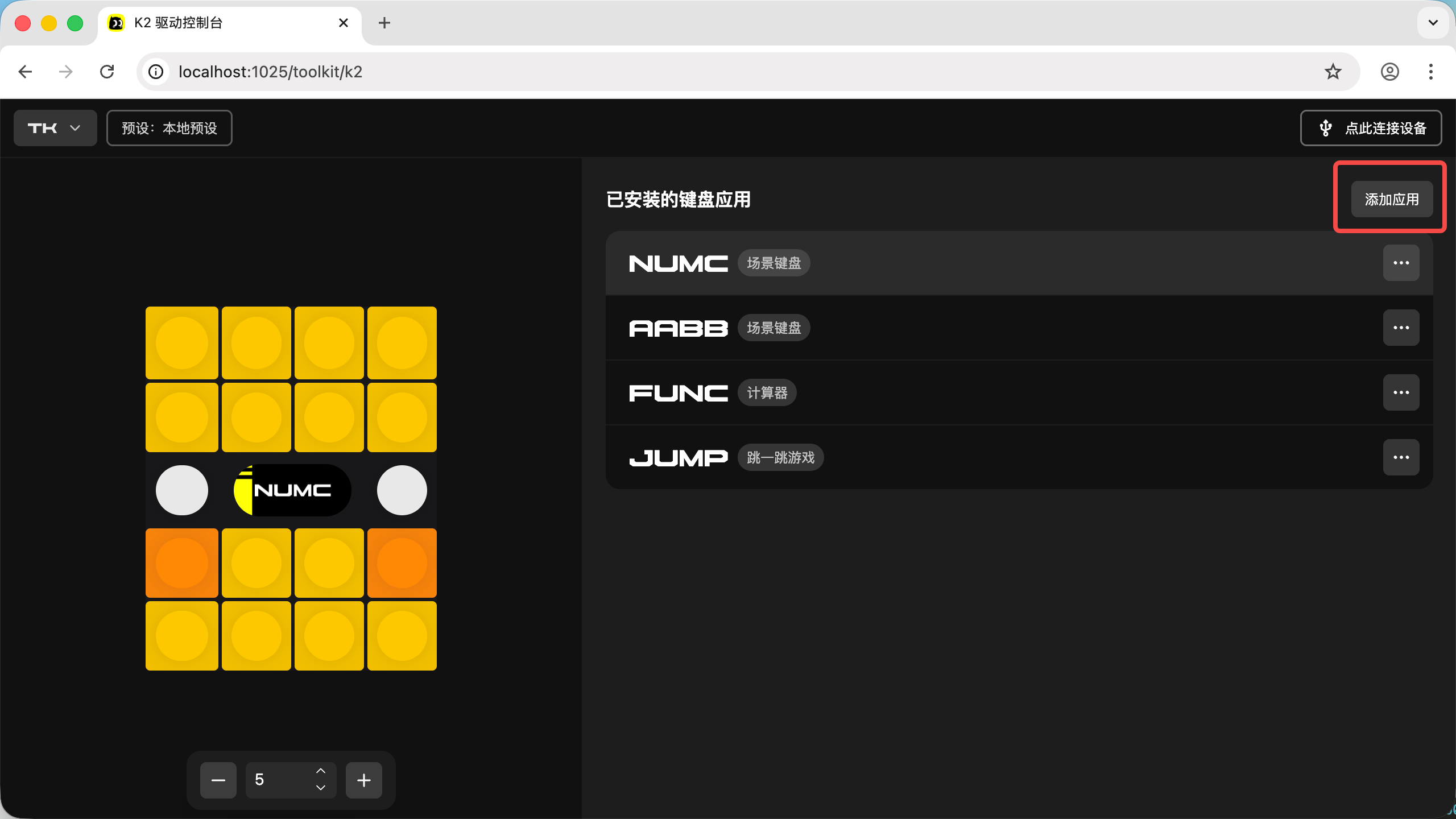Click the number stepper up arrow
The height and width of the screenshot is (819, 1456).
click(321, 771)
